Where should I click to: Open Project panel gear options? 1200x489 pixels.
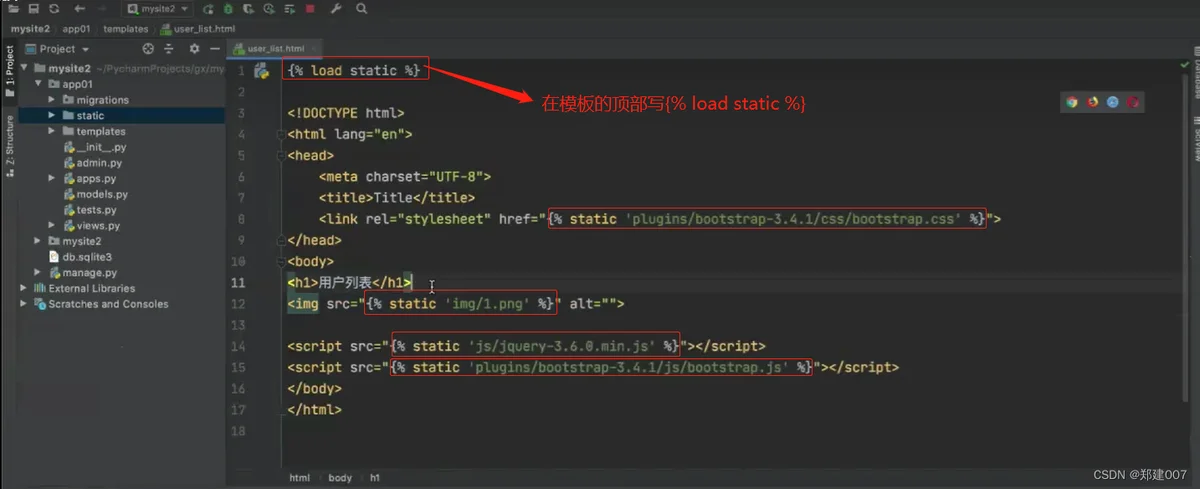tap(194, 48)
